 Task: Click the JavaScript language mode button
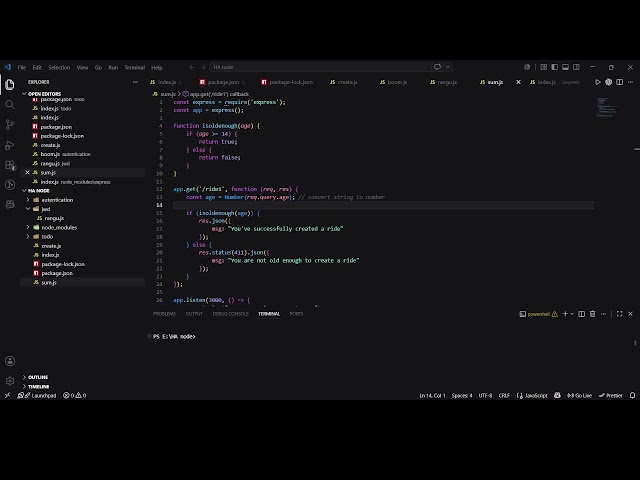pos(532,395)
